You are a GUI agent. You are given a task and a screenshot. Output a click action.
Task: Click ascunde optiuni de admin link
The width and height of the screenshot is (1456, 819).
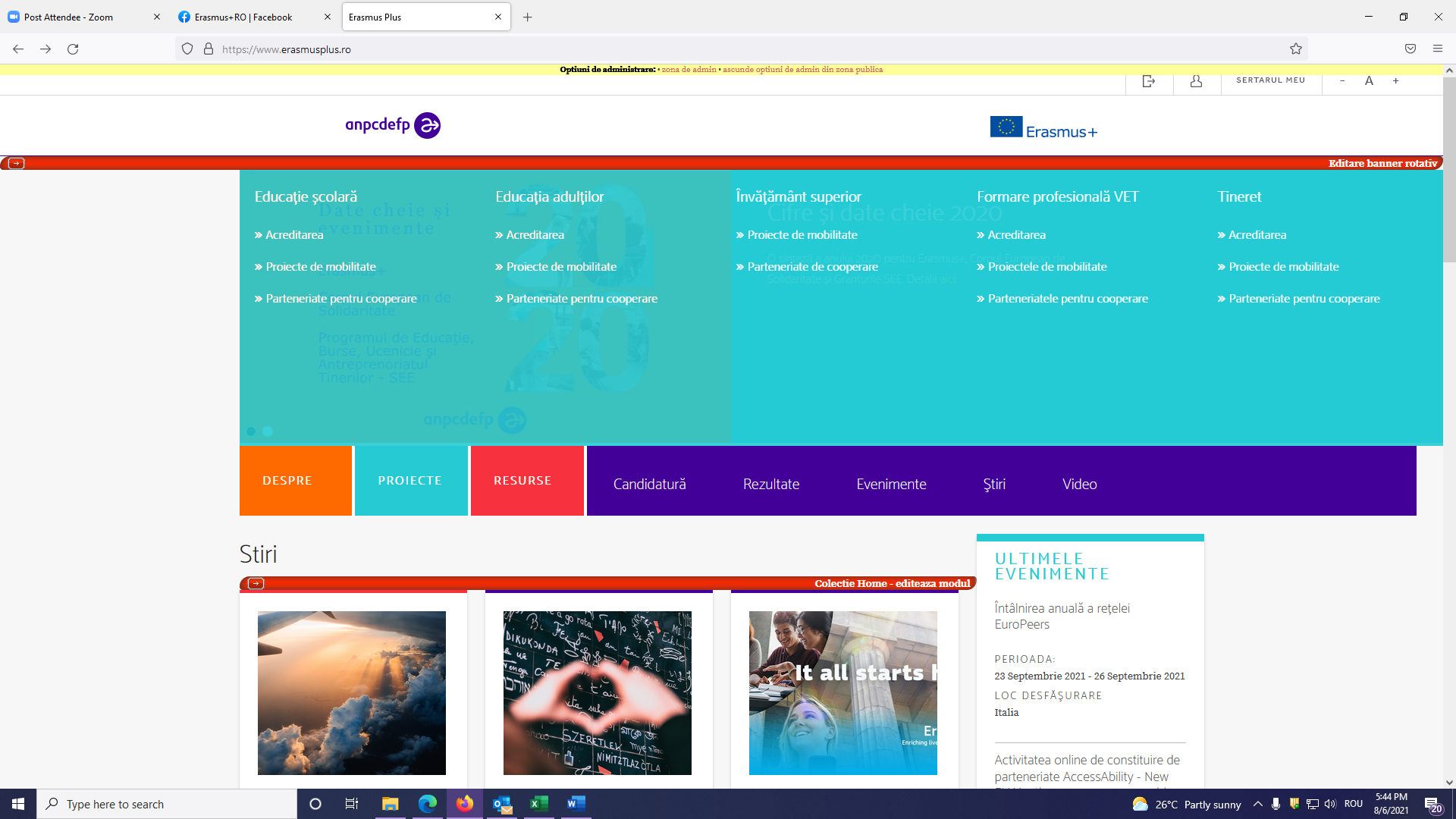(802, 69)
